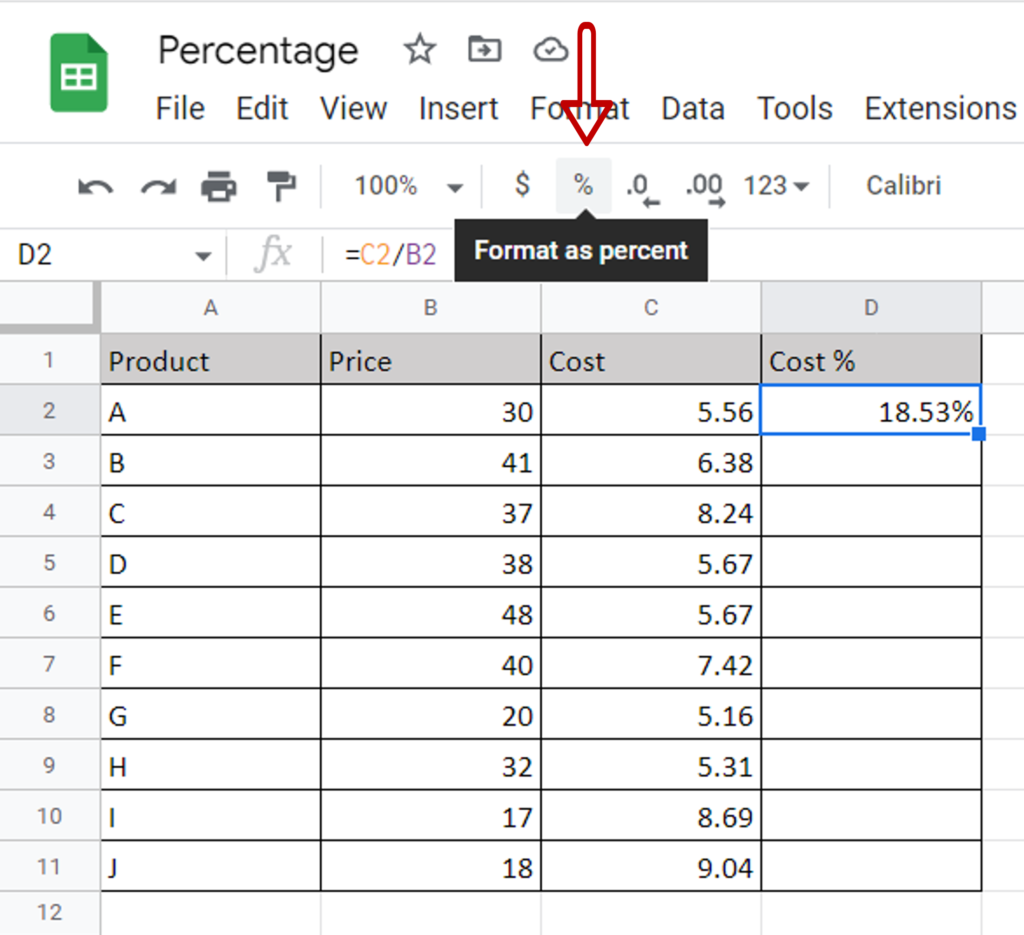Select cell C5 containing 5.67
Viewport: 1024px width, 935px height.
(650, 563)
